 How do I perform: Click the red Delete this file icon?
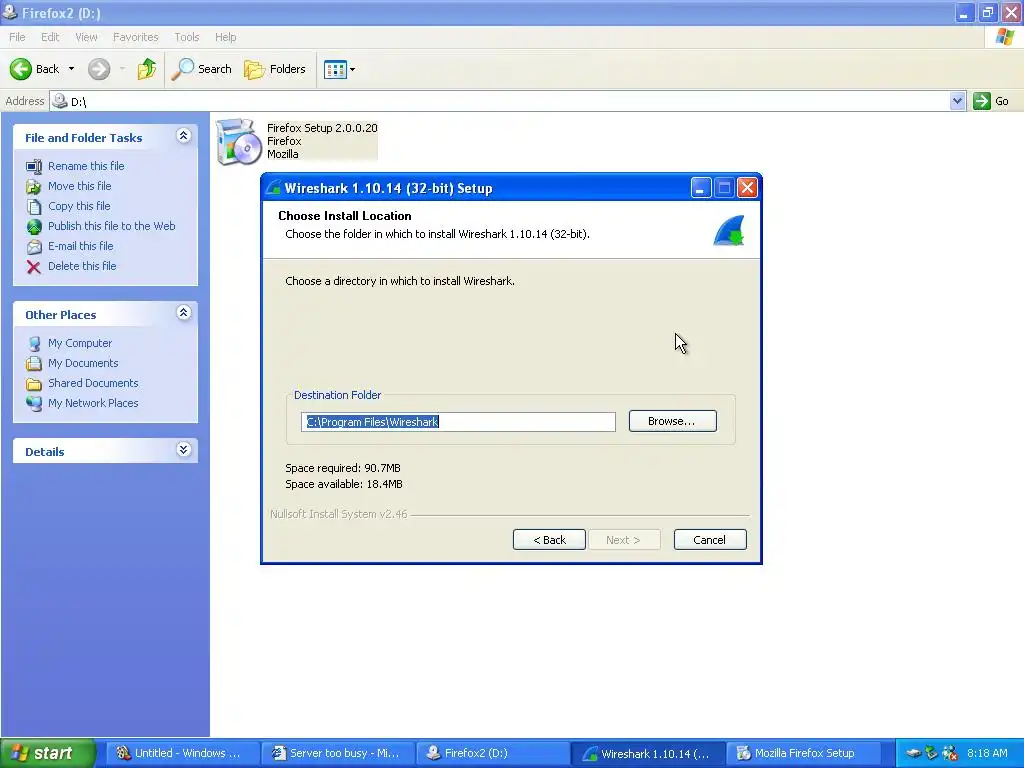(x=34, y=266)
